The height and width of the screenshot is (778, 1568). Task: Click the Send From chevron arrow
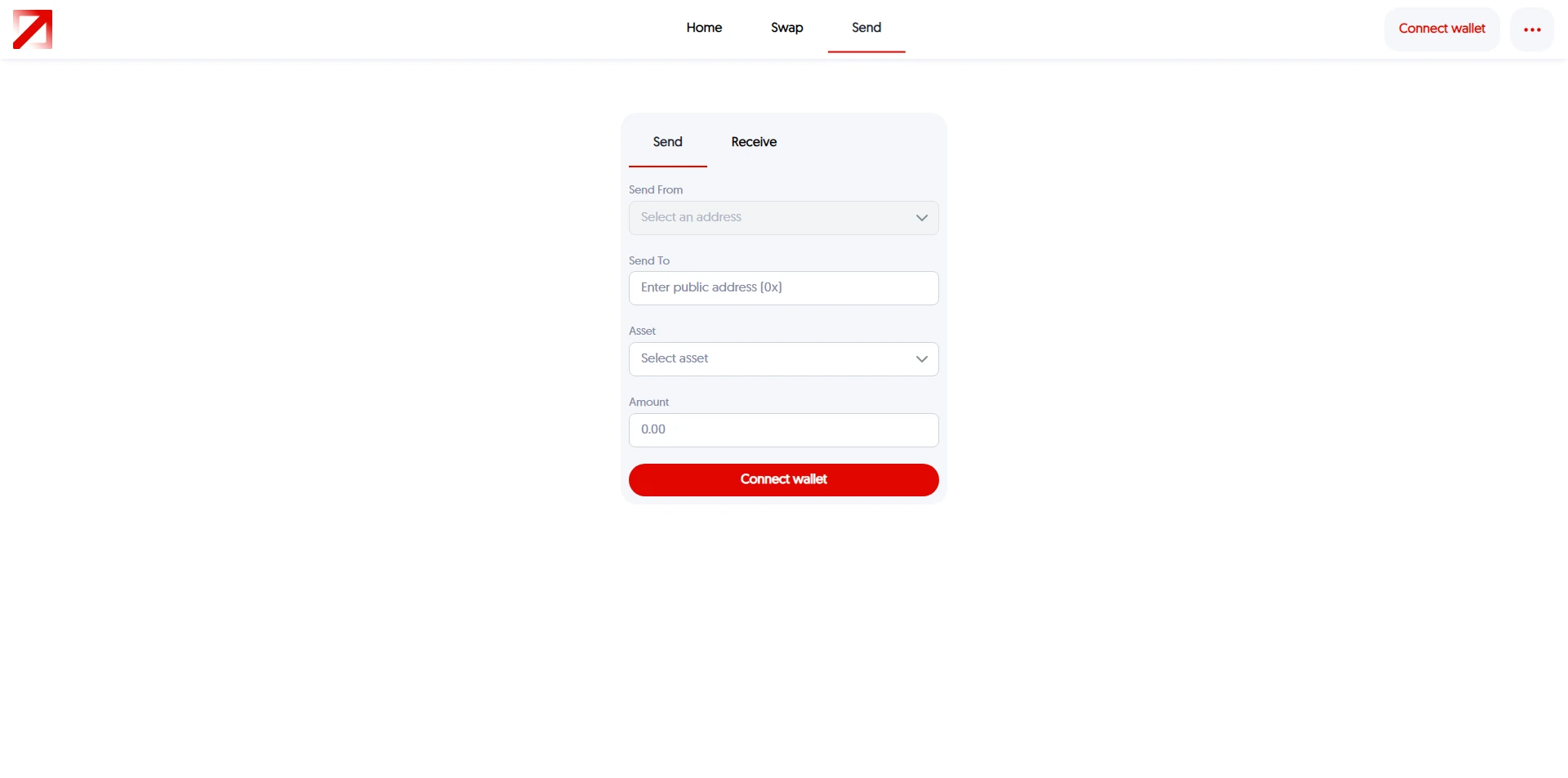(921, 218)
